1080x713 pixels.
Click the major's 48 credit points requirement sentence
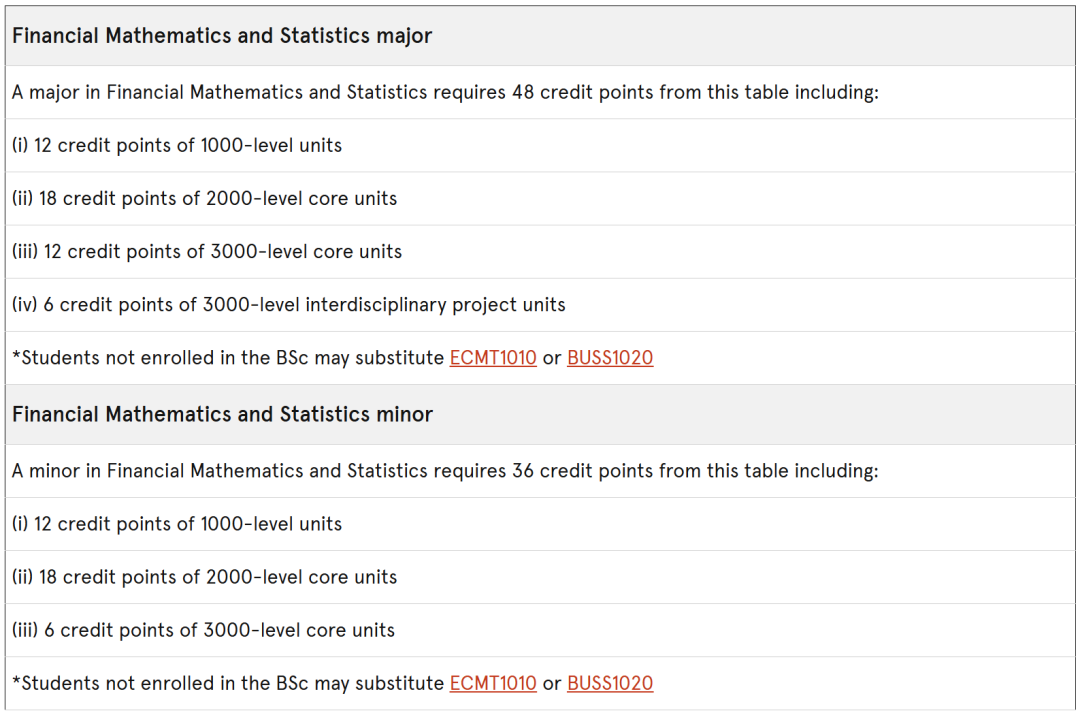[x=445, y=92]
